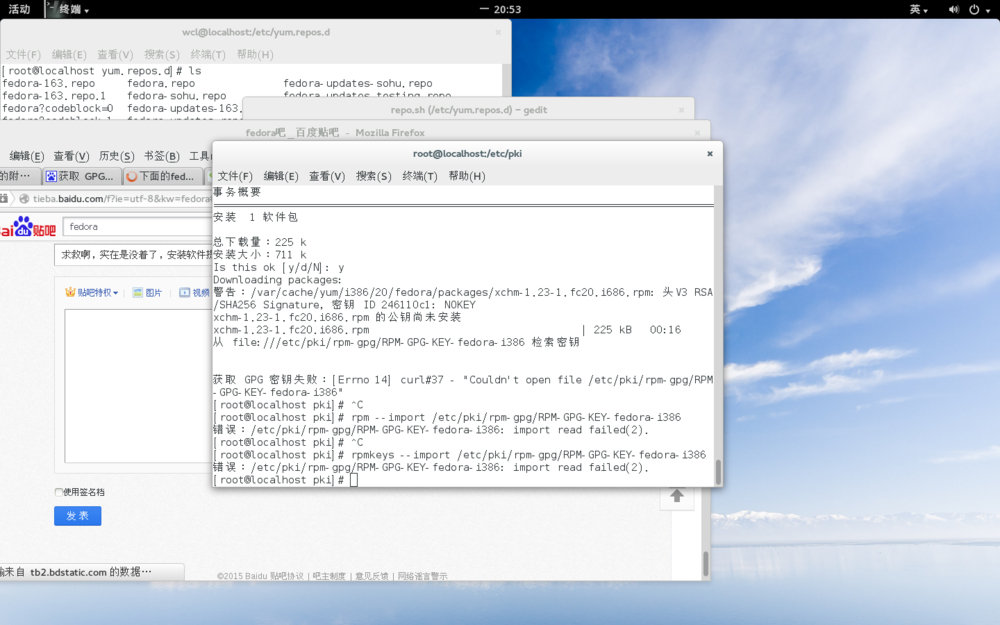This screenshot has width=1000, height=625.
Task: Click the Baidu 贴吧 logo
Action: point(28,227)
